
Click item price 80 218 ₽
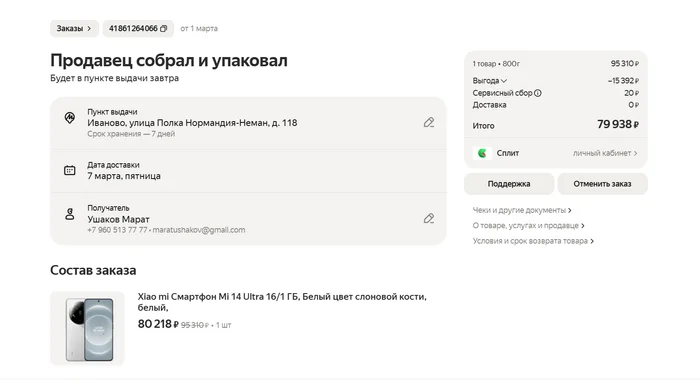coord(158,324)
